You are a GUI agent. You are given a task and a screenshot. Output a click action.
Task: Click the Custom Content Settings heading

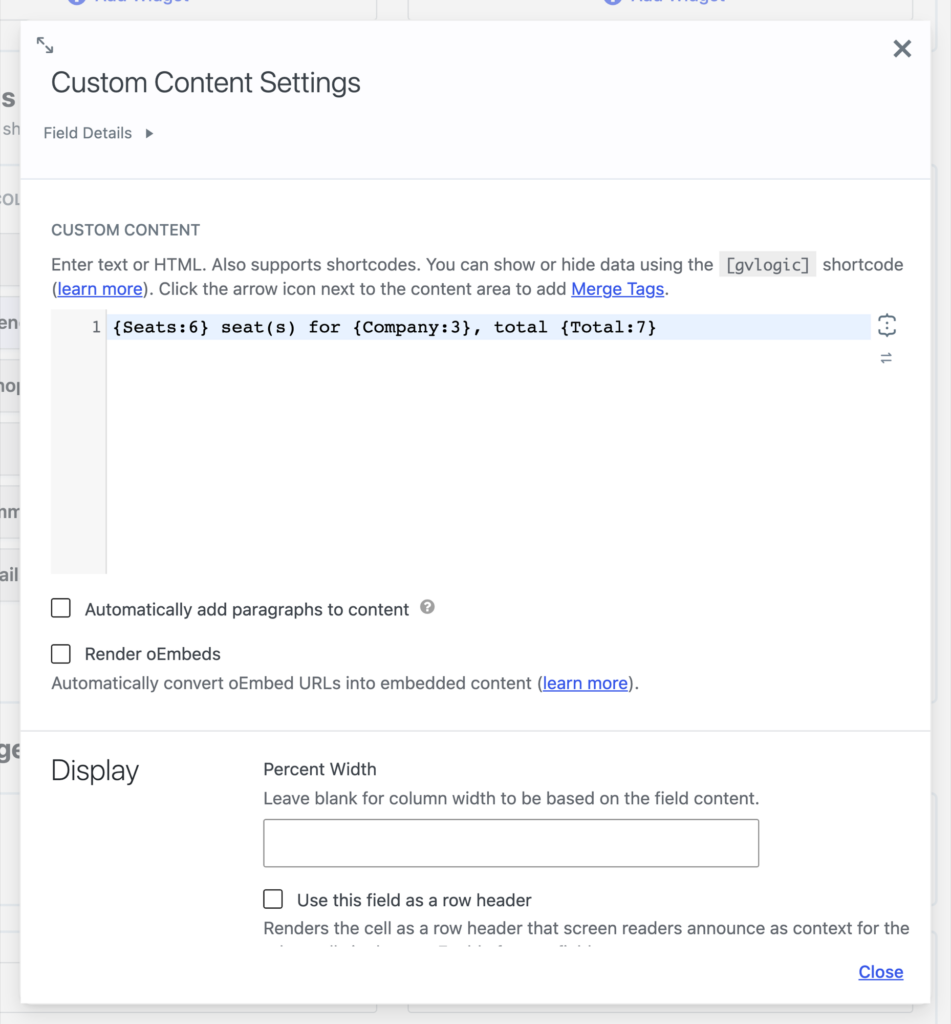tap(206, 83)
